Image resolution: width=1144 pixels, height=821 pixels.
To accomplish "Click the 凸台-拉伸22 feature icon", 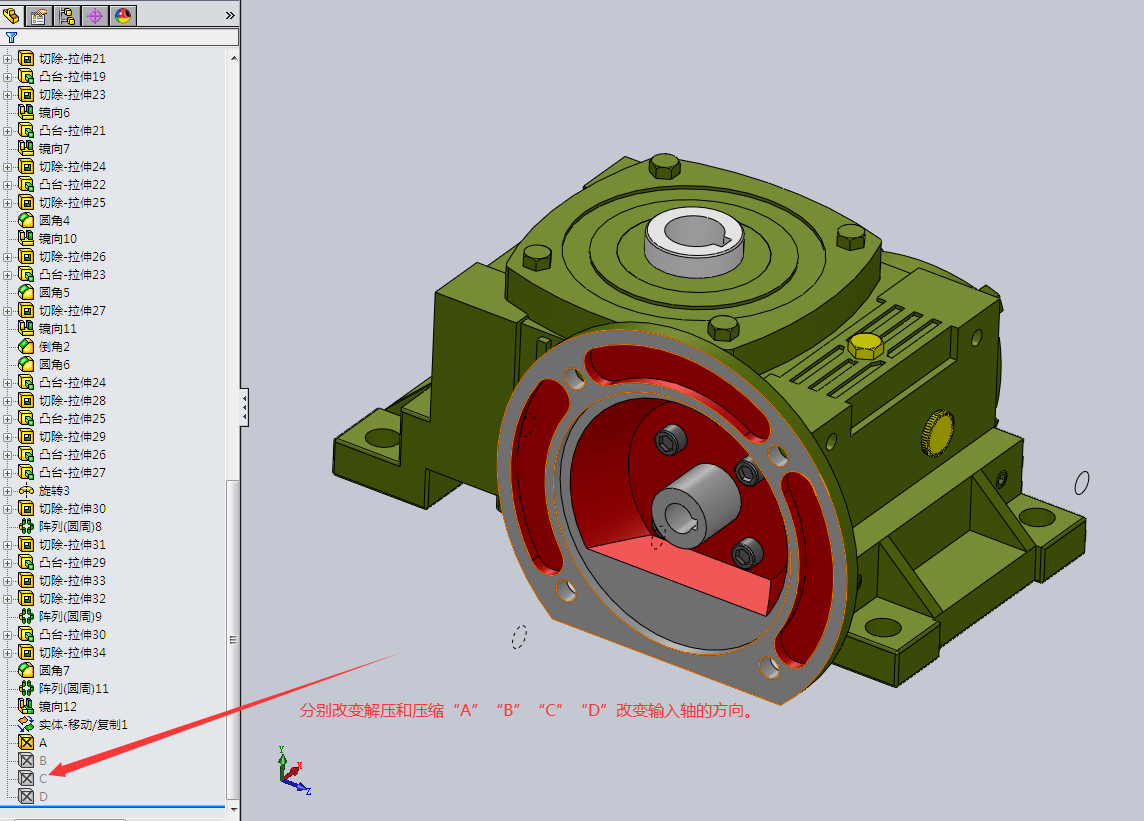I will (26, 185).
